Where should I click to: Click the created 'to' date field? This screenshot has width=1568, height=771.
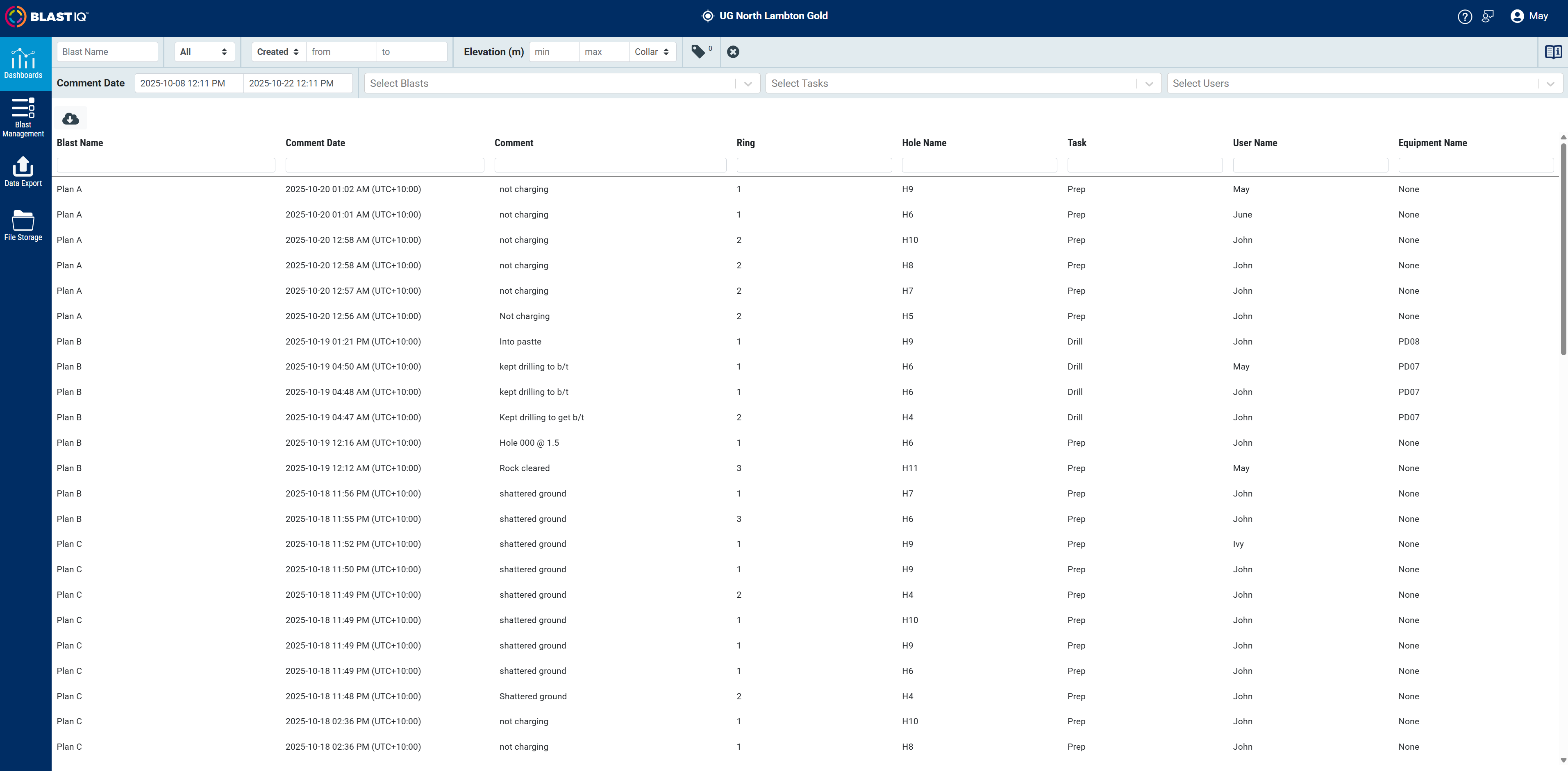click(411, 52)
